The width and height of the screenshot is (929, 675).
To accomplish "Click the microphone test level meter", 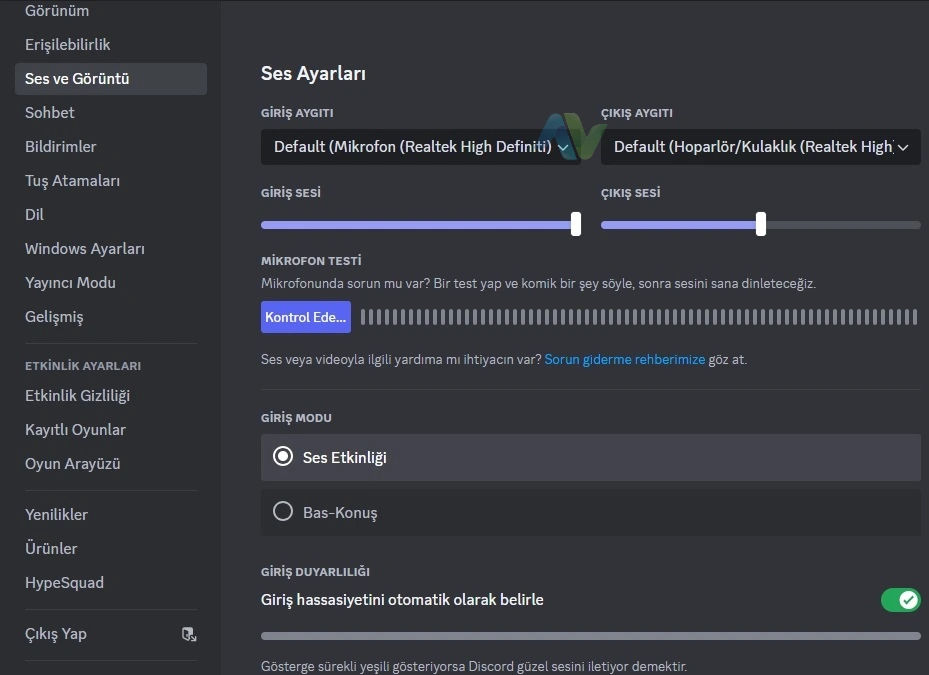I will (x=639, y=317).
